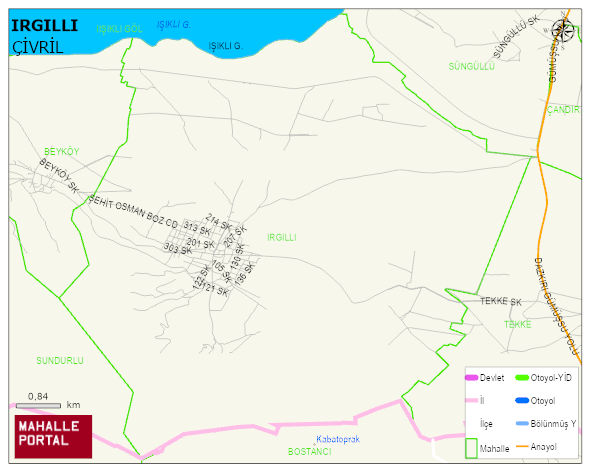Click the dark blue Otoyol legend swatch

[522, 400]
